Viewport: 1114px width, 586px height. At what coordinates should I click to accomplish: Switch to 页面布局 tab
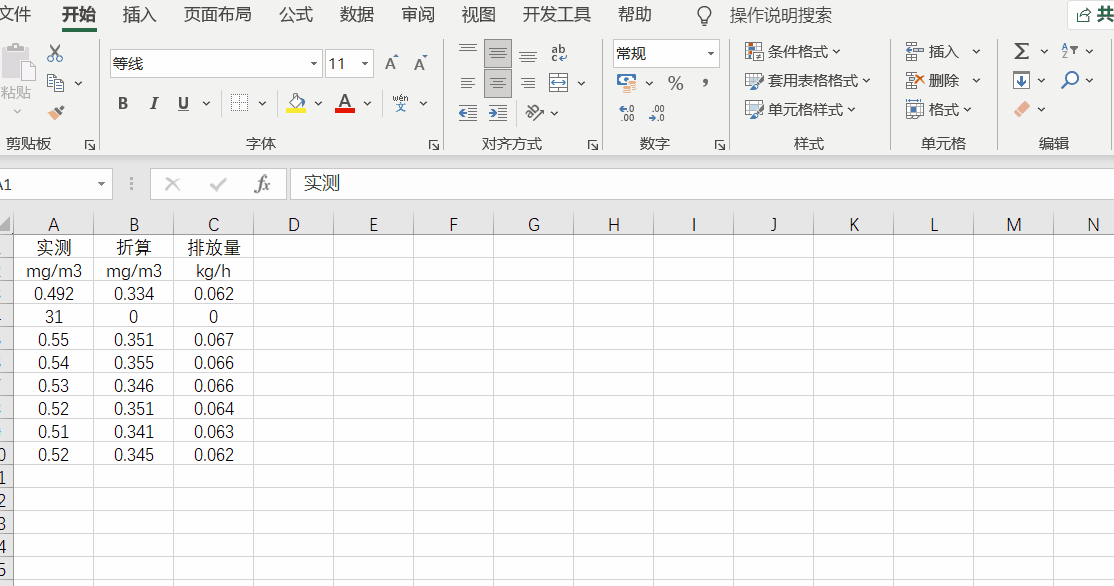[x=217, y=15]
